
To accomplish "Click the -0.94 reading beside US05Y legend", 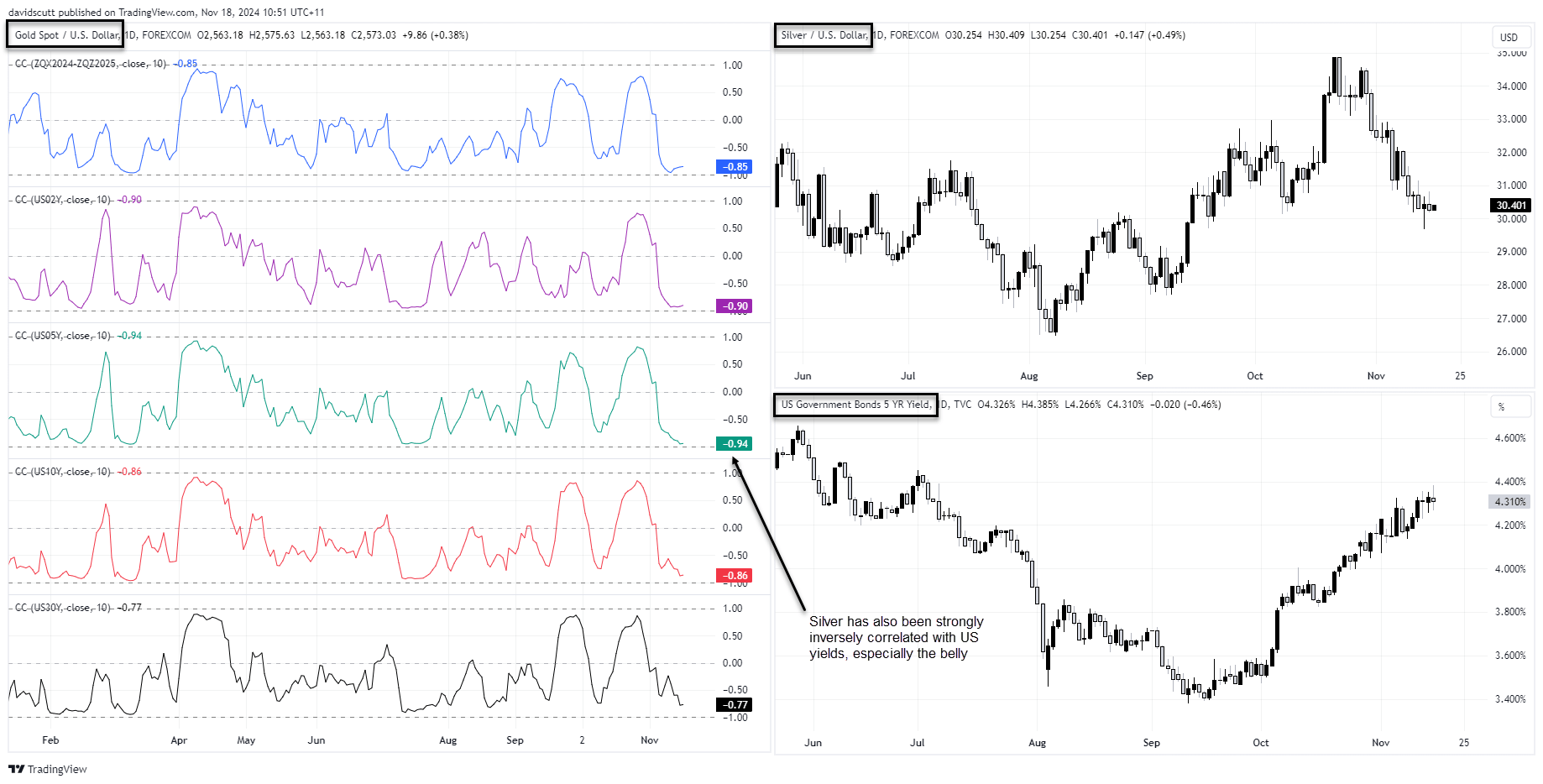I will (129, 336).
